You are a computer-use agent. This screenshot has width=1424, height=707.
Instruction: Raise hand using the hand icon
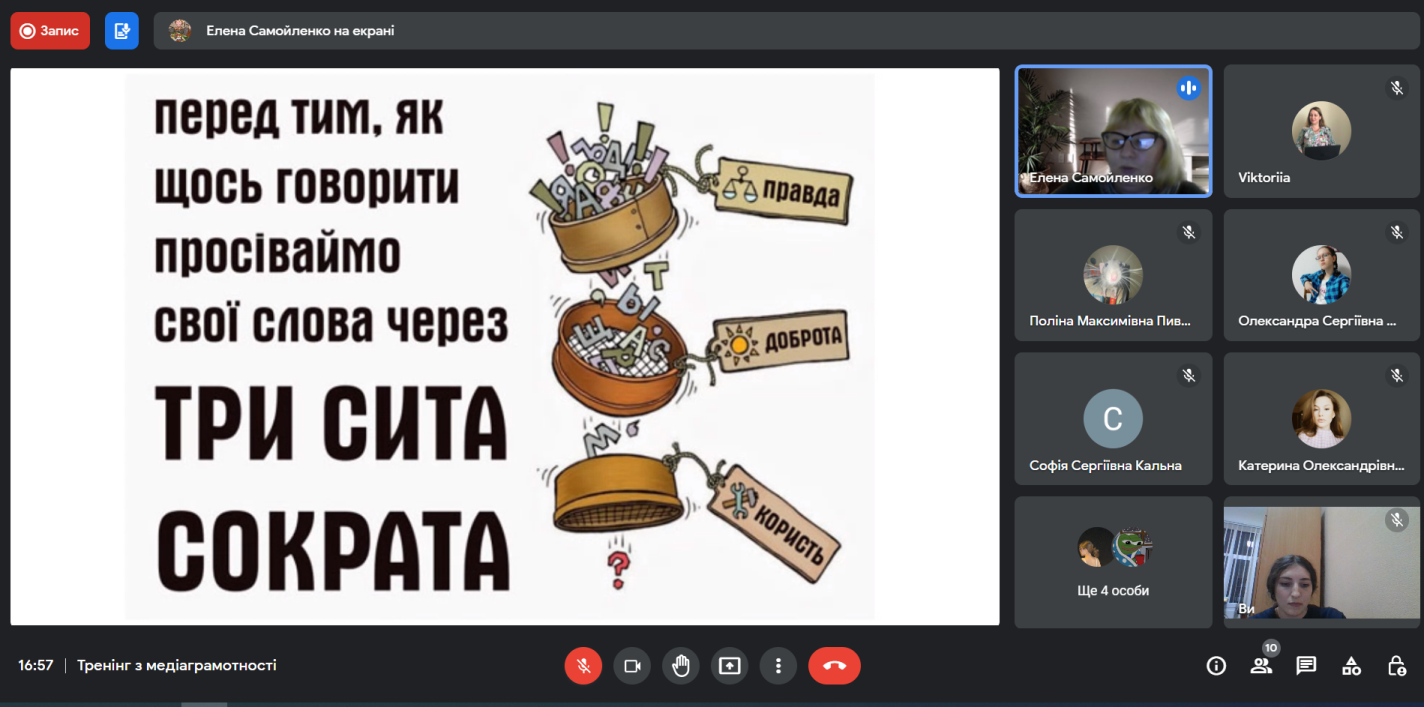coord(681,666)
